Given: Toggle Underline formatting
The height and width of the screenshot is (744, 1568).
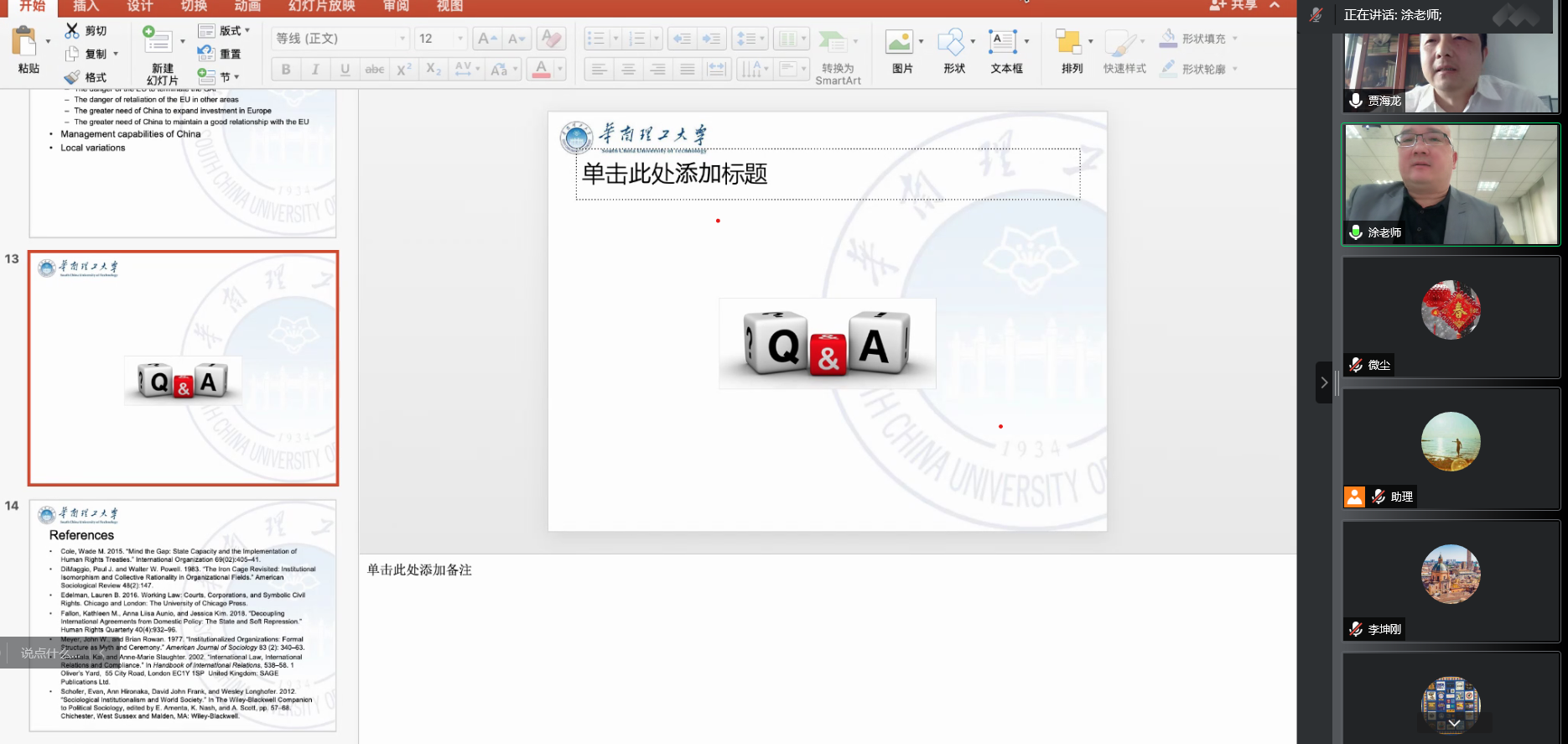Looking at the screenshot, I should (345, 70).
